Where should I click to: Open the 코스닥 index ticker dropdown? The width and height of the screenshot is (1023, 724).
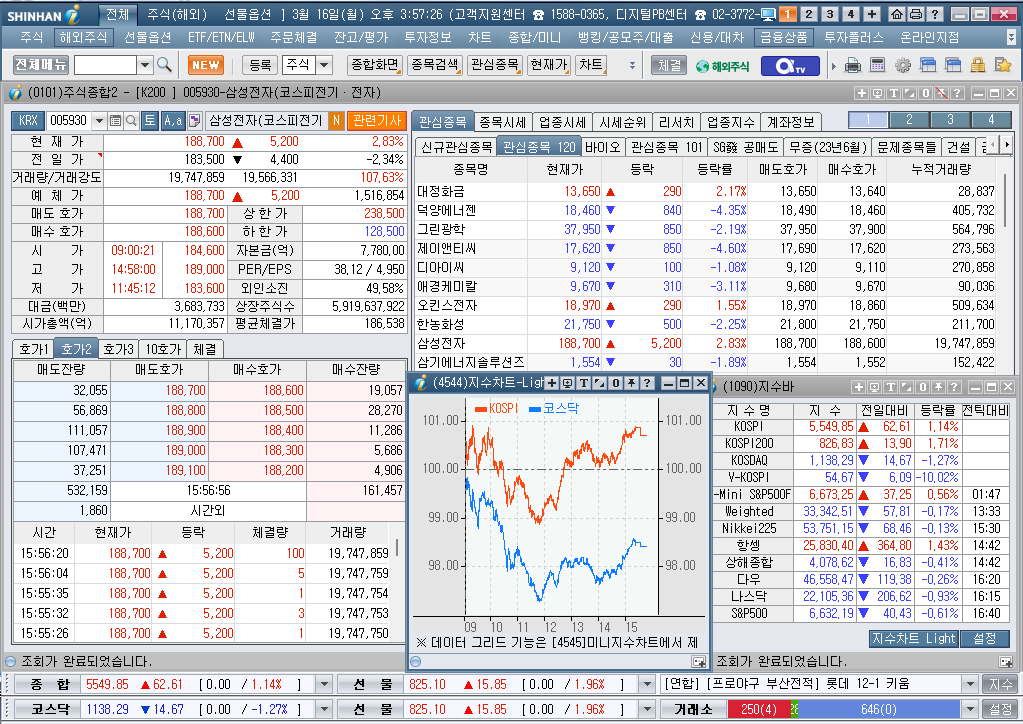[323, 709]
